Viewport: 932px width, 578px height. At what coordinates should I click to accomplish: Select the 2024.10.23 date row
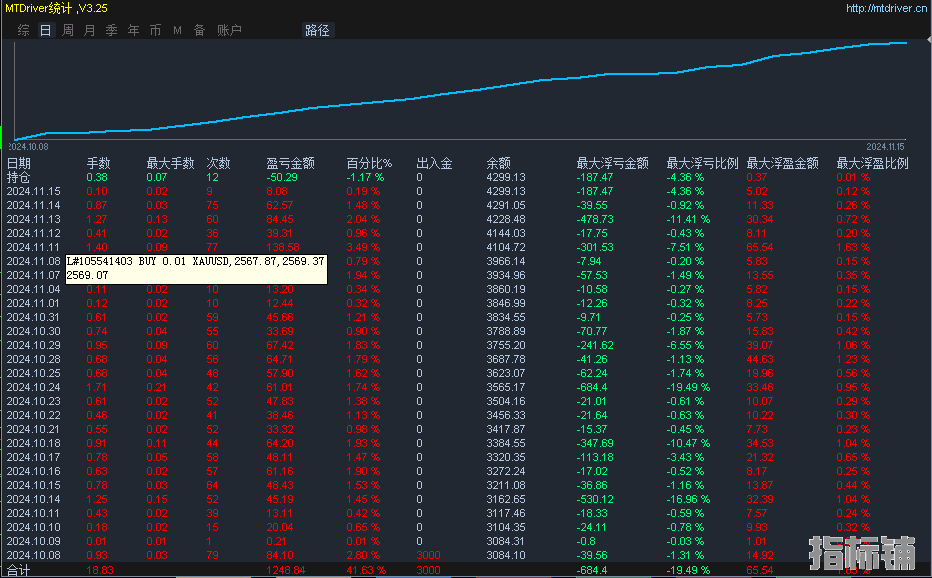33,401
